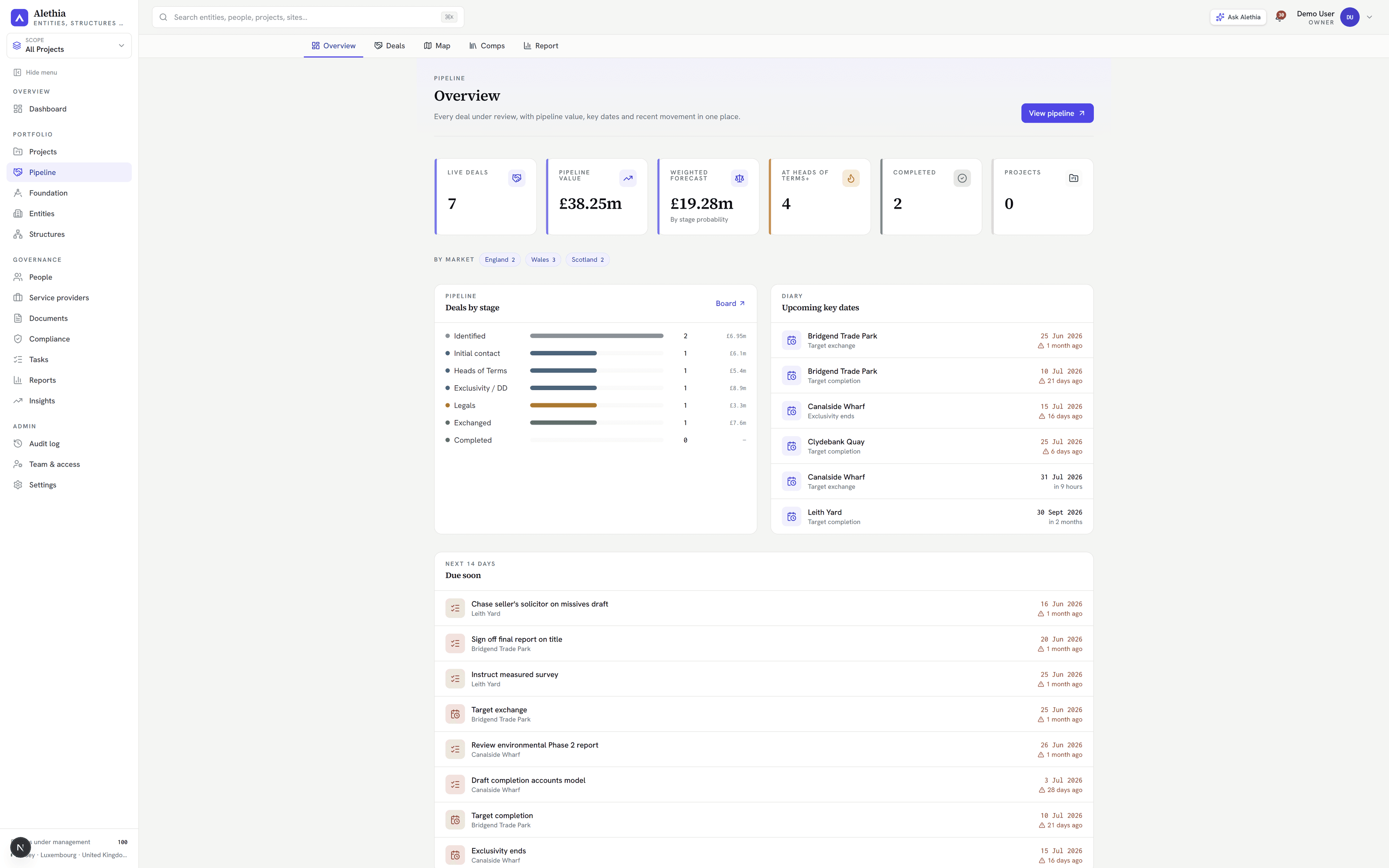
Task: Click task icon beside Sign off final report
Action: click(455, 643)
